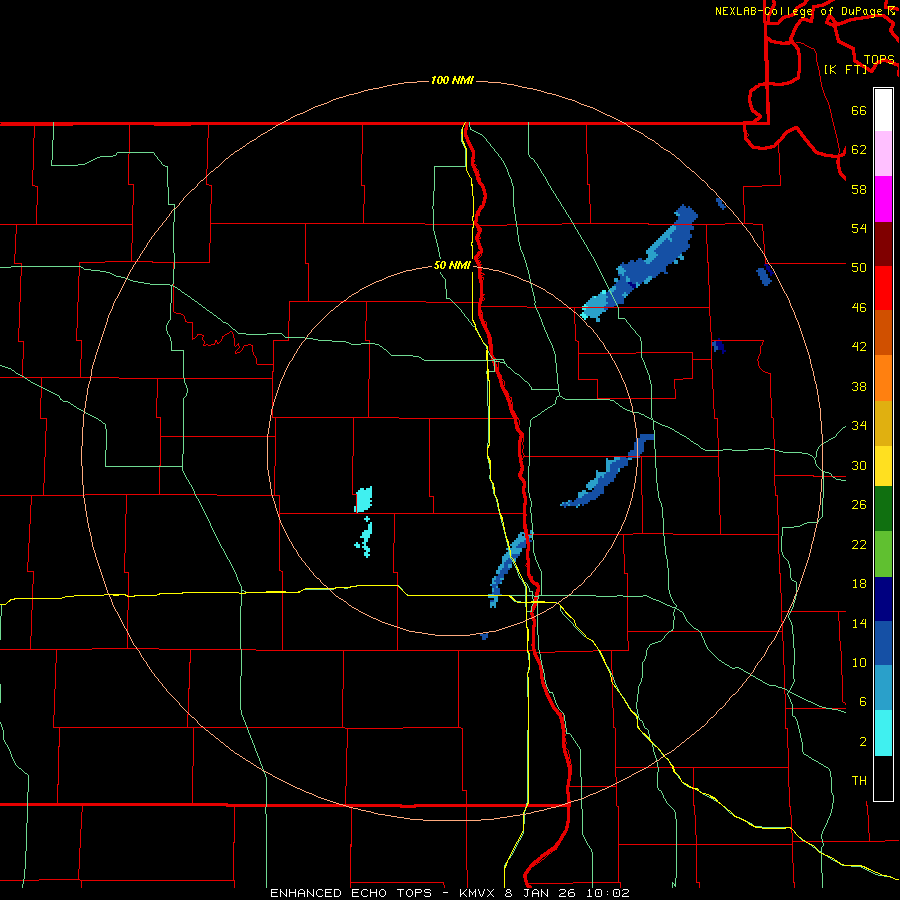Select the dark red legend swatch
Screen dimensions: 900x900
[x=883, y=244]
